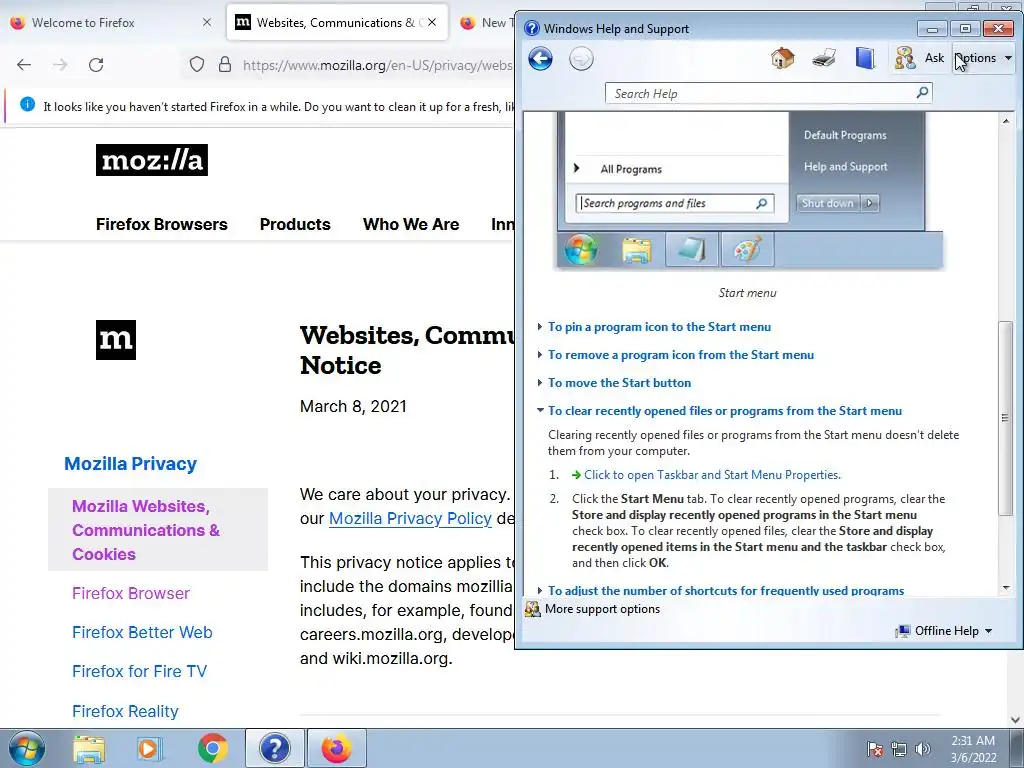Print the current help topic
The width and height of the screenshot is (1024, 768).
coord(824,58)
